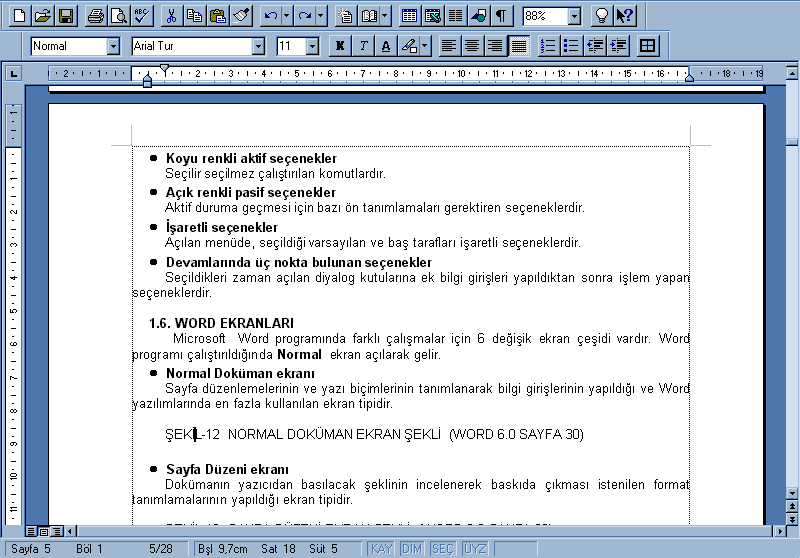The height and width of the screenshot is (558, 800).
Task: Open the TipWizard lightbulb
Action: (602, 16)
